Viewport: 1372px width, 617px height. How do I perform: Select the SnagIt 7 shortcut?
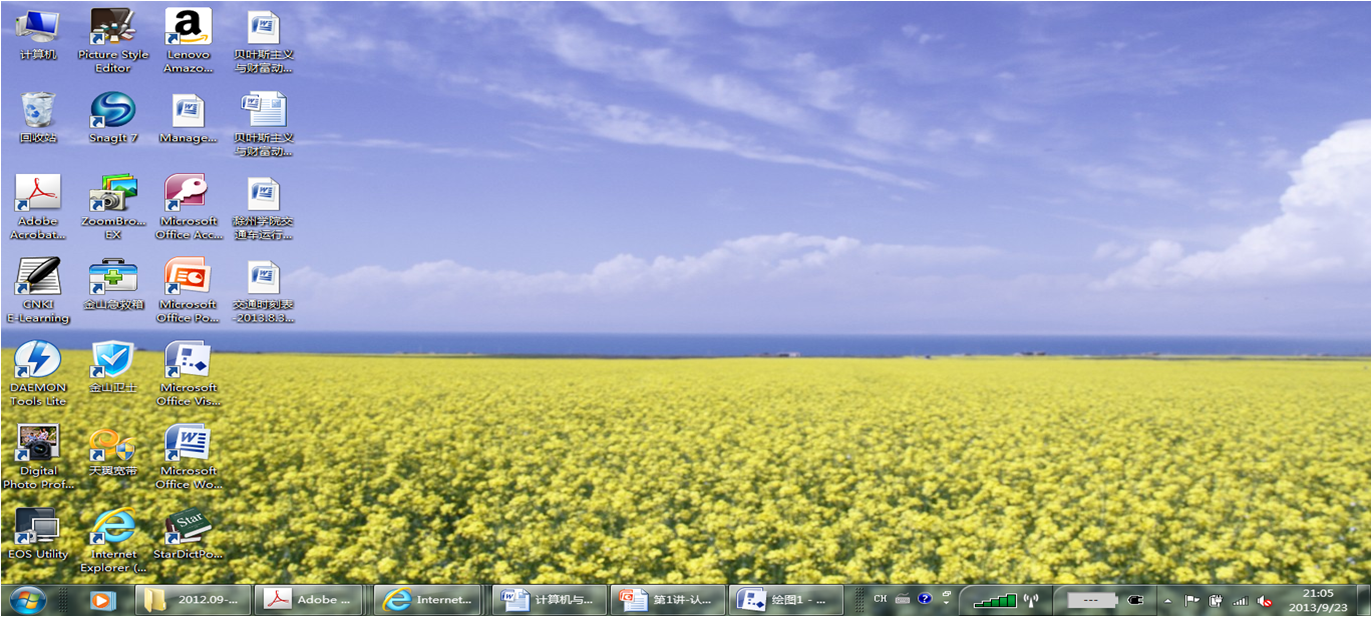coord(113,117)
